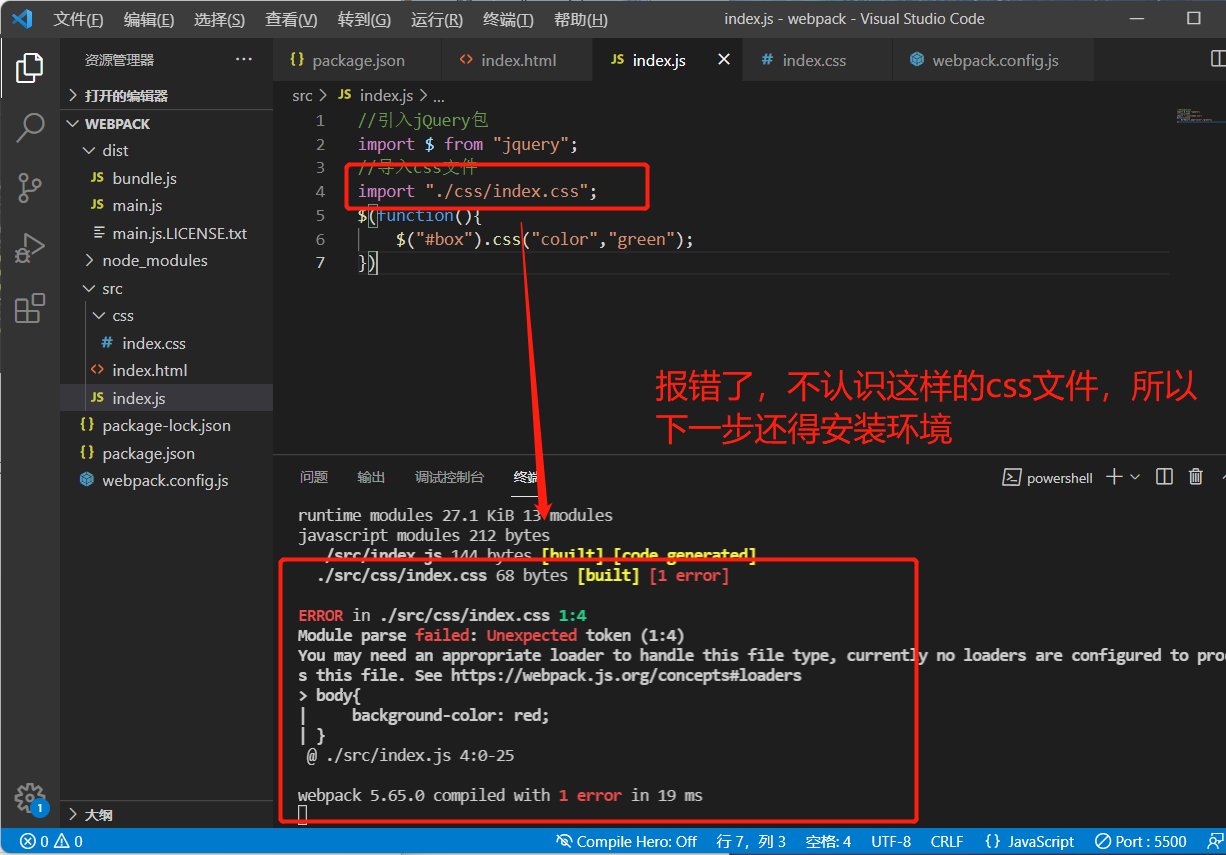Add a new terminal with plus icon
1226x855 pixels.
pyautogui.click(x=1114, y=477)
